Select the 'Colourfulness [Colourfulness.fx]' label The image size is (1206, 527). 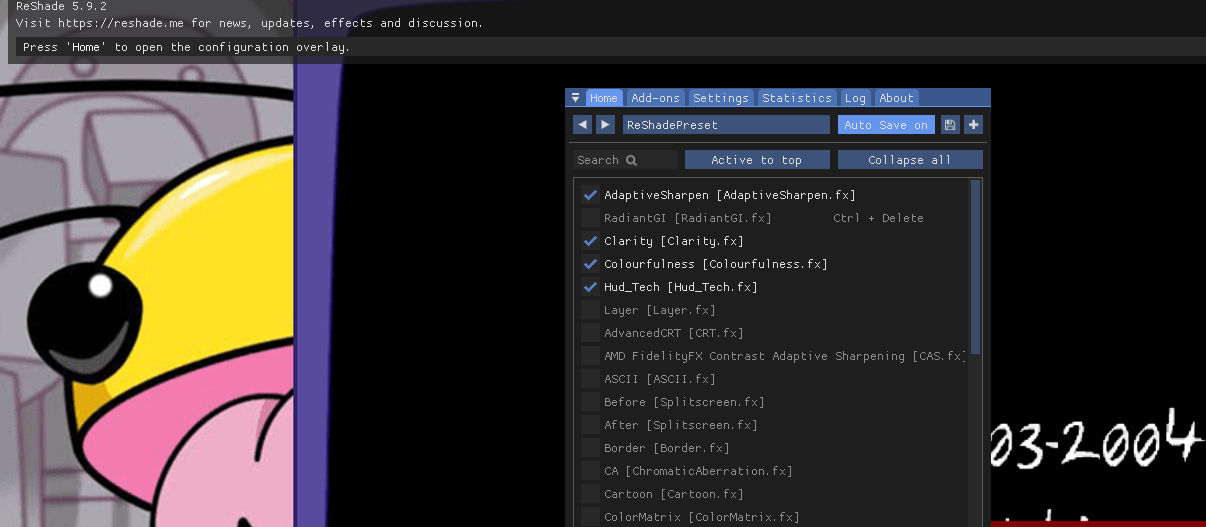point(716,264)
